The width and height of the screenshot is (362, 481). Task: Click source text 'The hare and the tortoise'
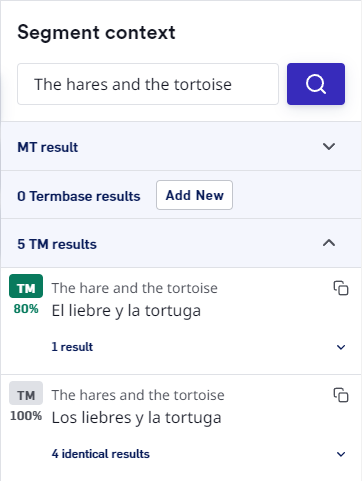(134, 288)
